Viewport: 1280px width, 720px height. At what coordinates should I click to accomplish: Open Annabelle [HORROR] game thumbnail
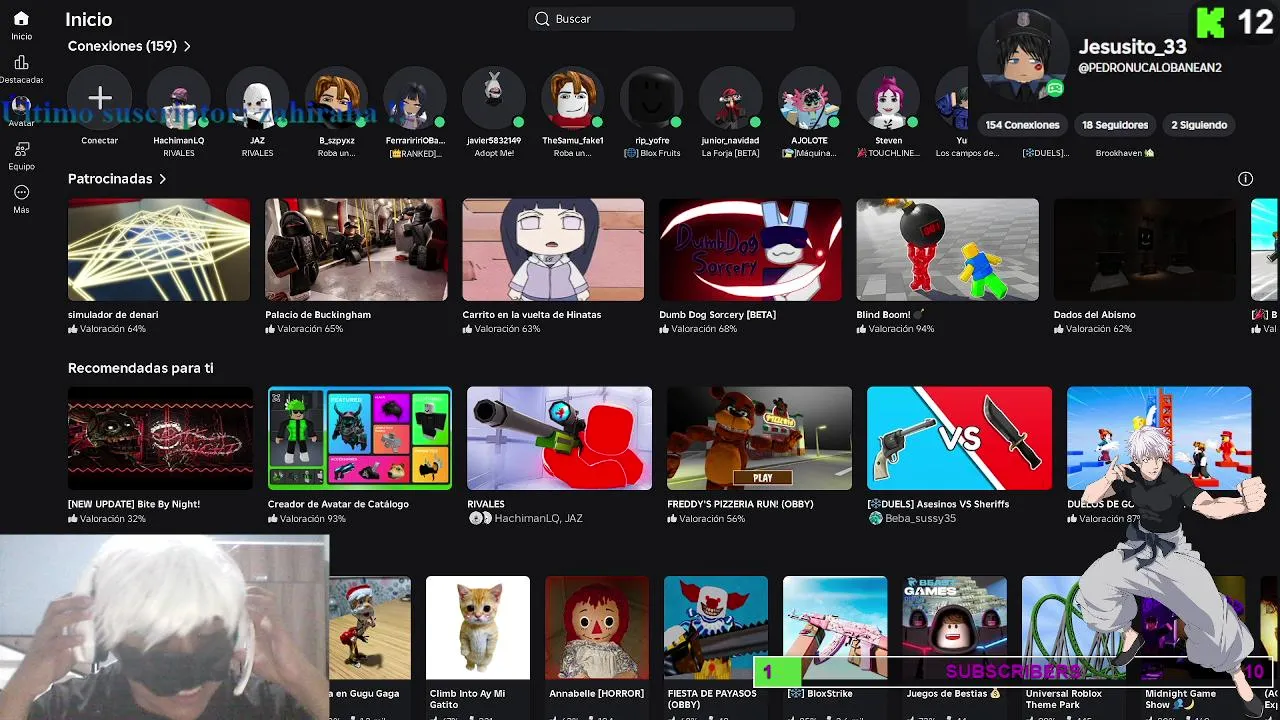597,628
